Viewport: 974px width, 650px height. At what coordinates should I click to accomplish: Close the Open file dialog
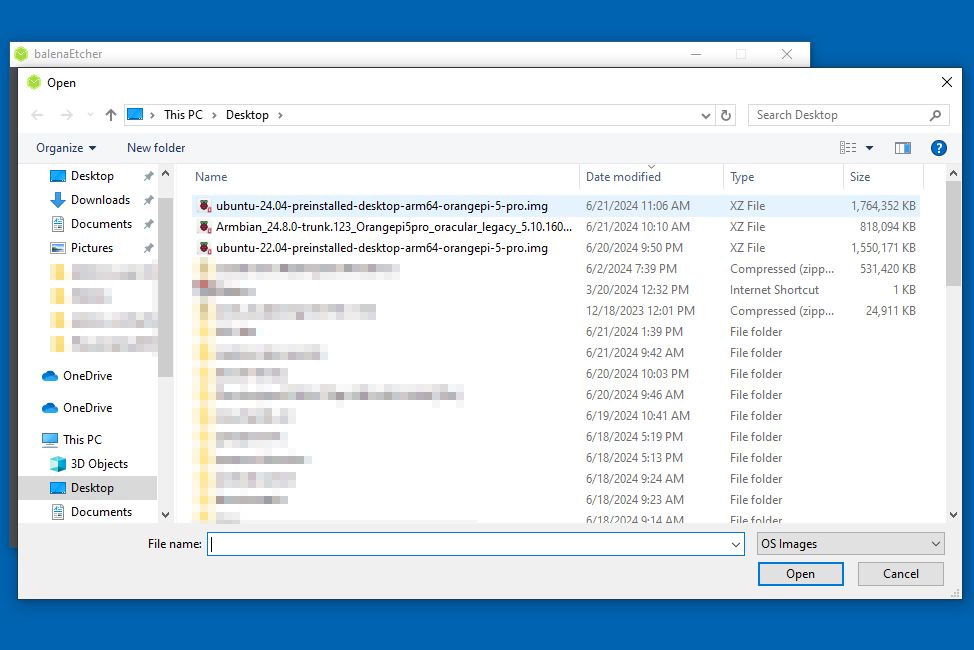(947, 82)
